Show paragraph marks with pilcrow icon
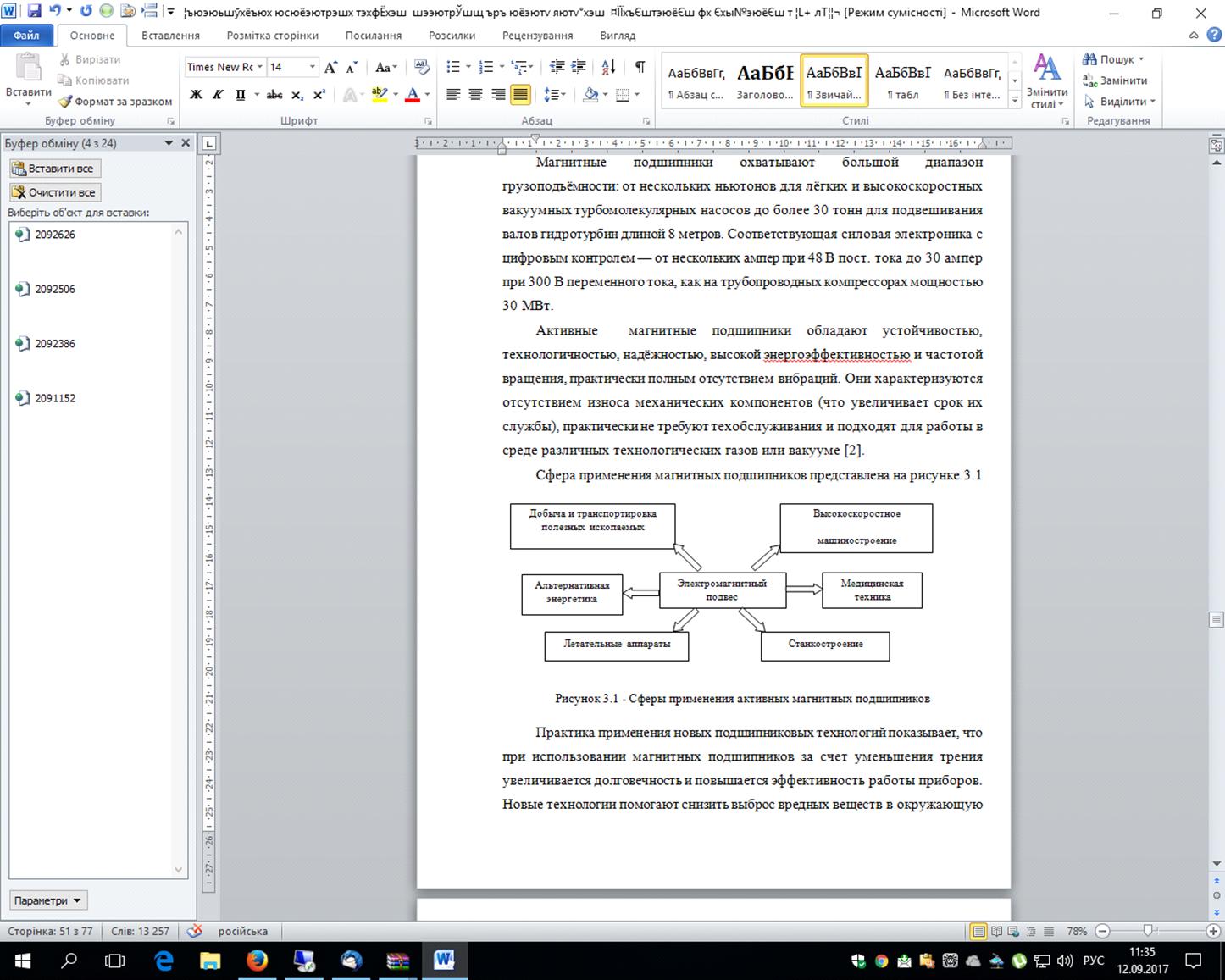This screenshot has width=1225, height=980. pyautogui.click(x=640, y=67)
